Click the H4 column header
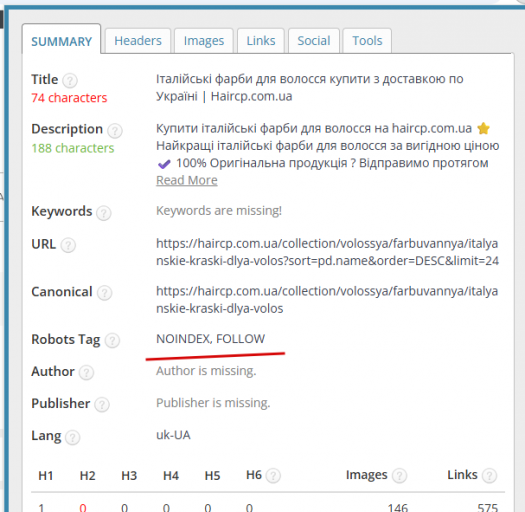525x512 pixels. pos(171,476)
